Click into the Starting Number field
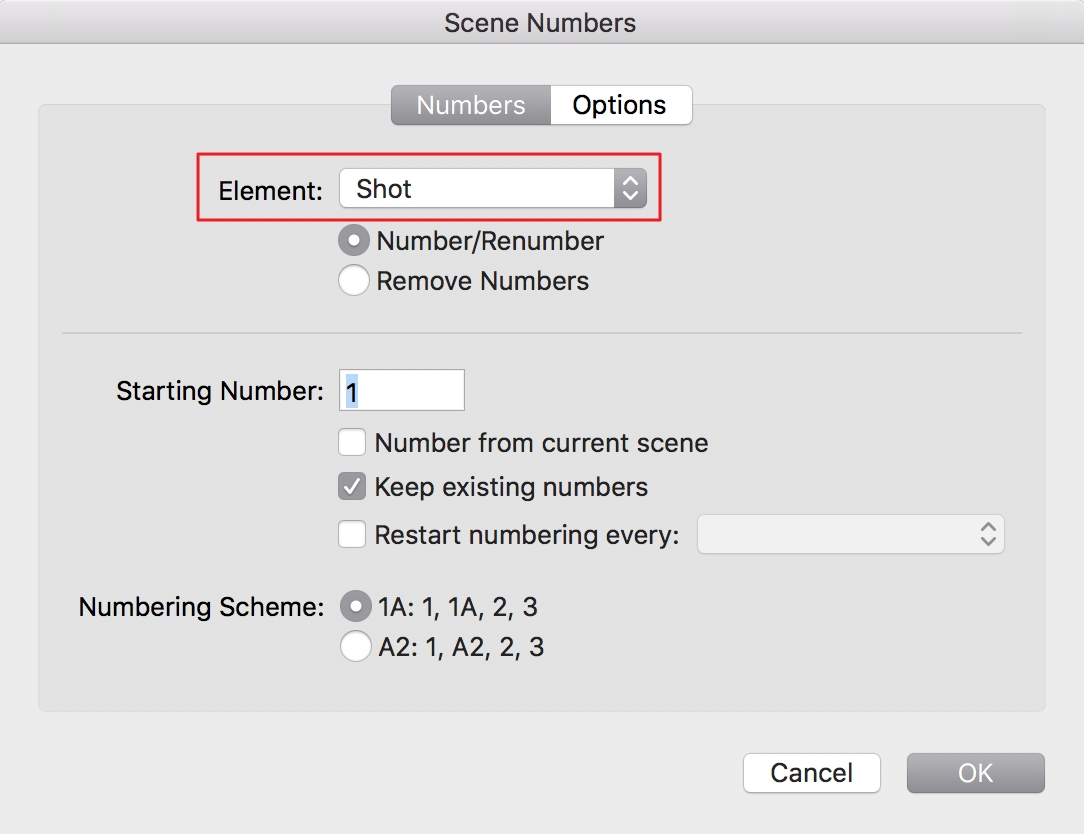The width and height of the screenshot is (1084, 834). tap(402, 390)
